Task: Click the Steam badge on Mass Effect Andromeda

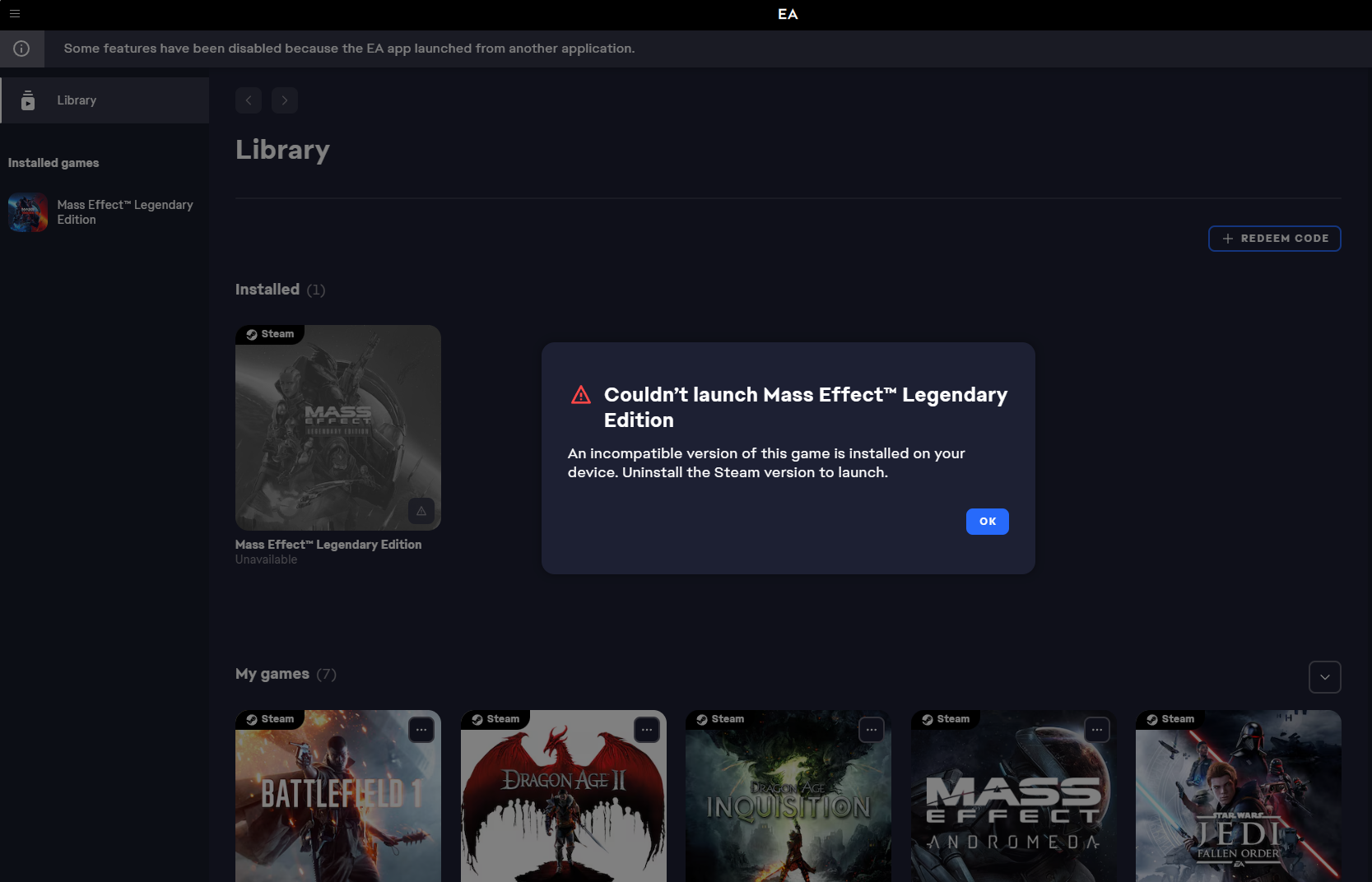Action: [x=946, y=719]
